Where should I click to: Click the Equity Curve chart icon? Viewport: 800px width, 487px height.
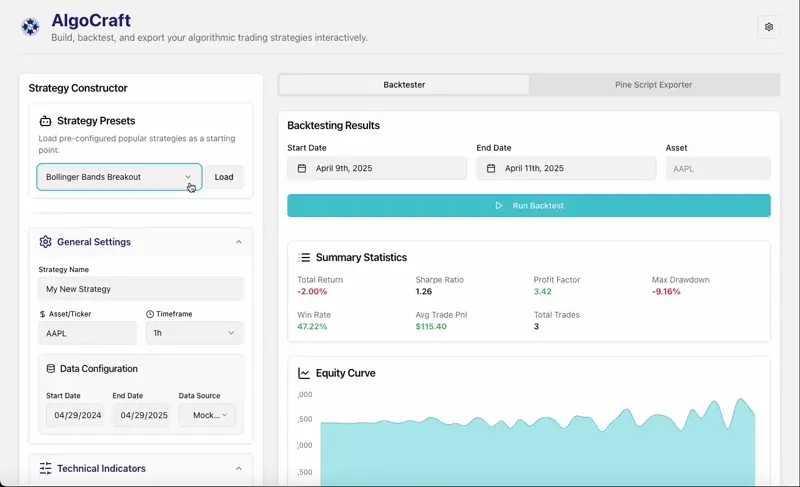[304, 374]
